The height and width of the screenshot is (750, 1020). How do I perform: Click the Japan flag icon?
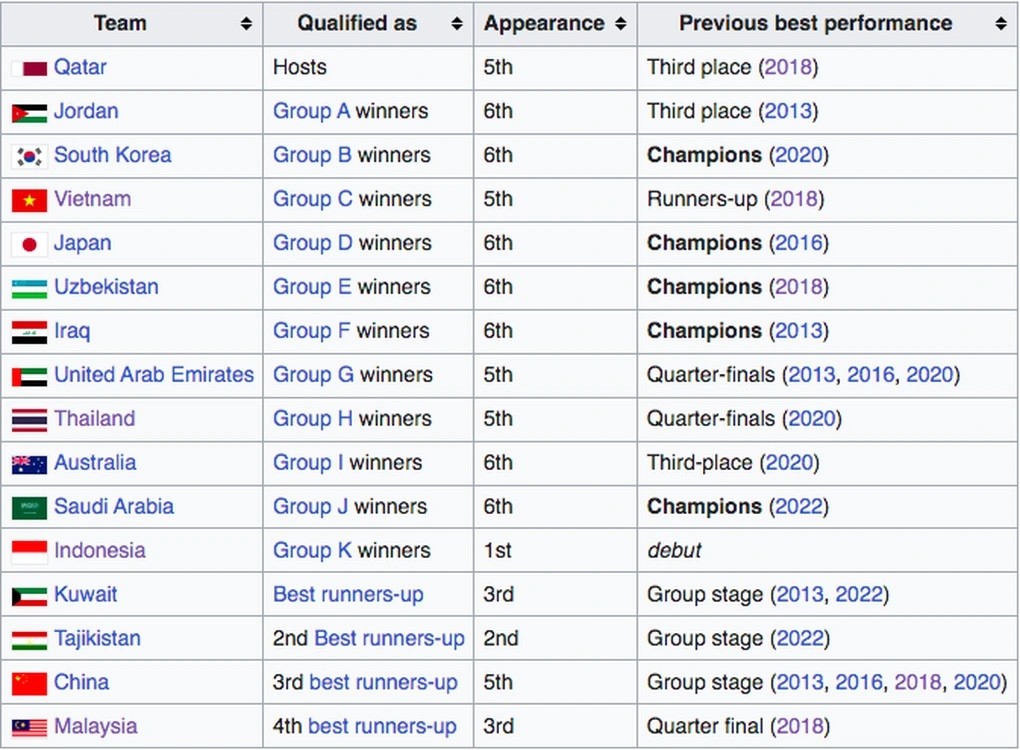click(x=29, y=244)
